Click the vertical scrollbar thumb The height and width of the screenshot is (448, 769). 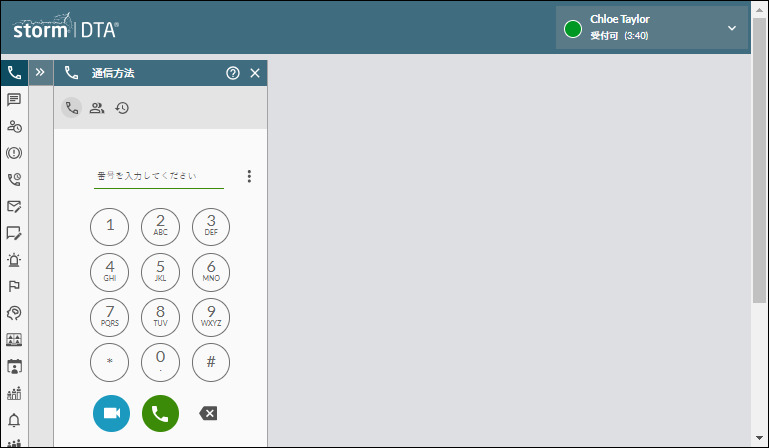coord(759,160)
